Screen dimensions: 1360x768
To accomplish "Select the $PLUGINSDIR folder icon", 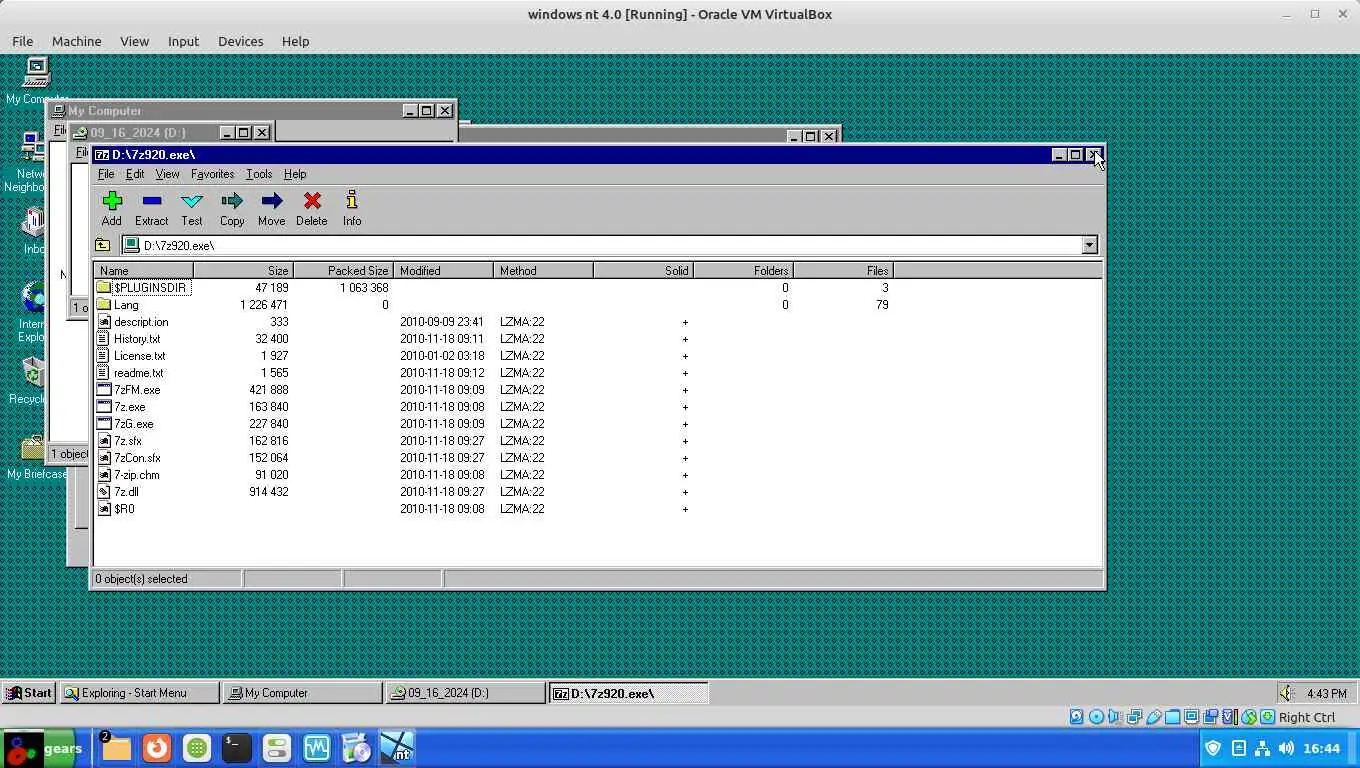I will 103,288.
